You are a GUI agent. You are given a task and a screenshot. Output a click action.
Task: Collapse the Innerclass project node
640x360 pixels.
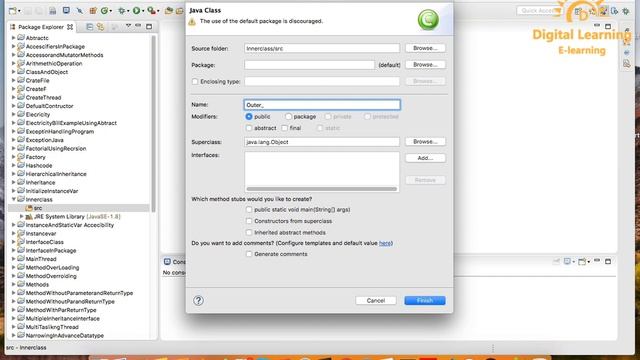coord(13,199)
